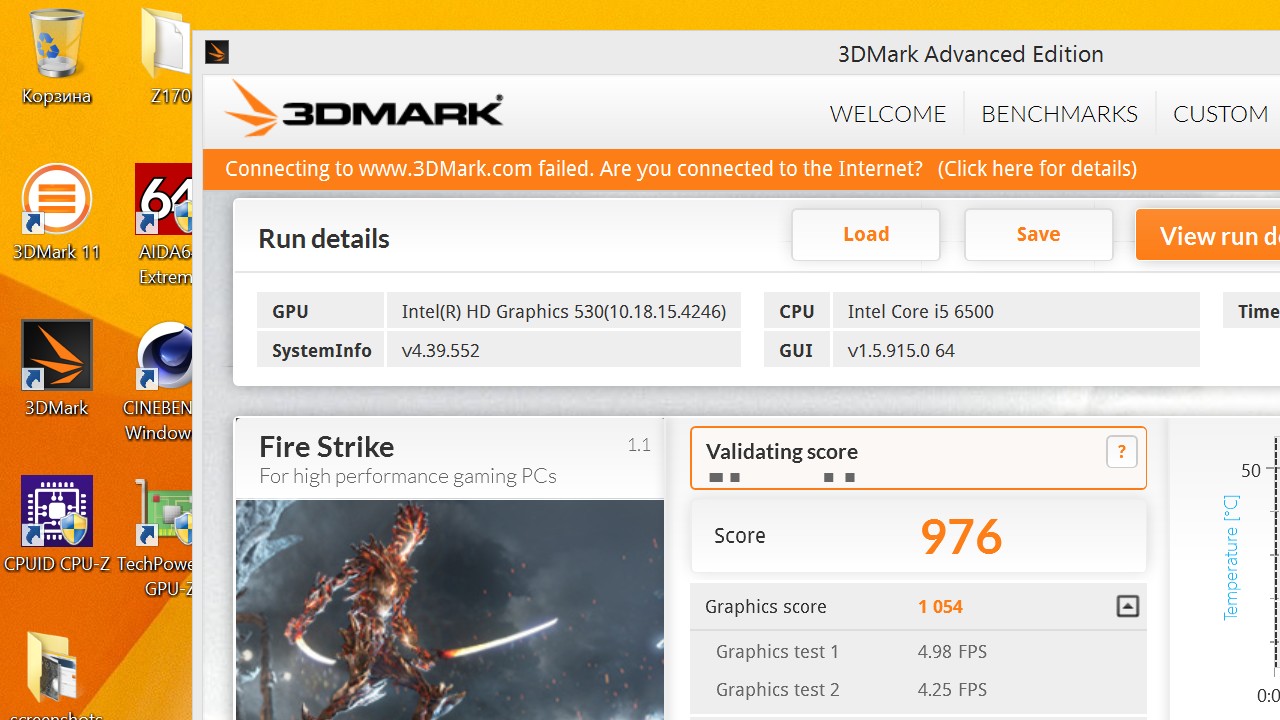Open the screenshots folder on desktop
Image resolution: width=1280 pixels, height=720 pixels.
(x=56, y=675)
